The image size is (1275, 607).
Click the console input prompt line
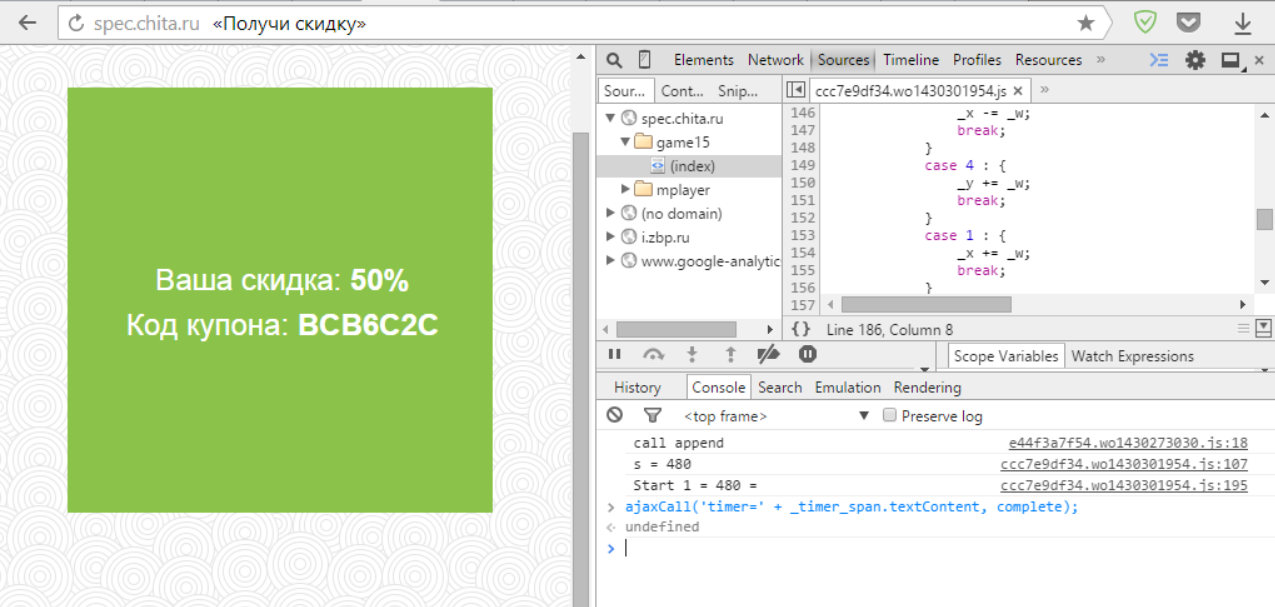click(900, 548)
